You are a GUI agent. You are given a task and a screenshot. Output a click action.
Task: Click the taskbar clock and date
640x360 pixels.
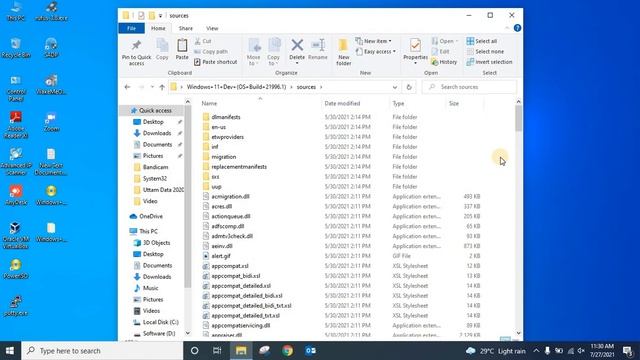pyautogui.click(x=602, y=351)
